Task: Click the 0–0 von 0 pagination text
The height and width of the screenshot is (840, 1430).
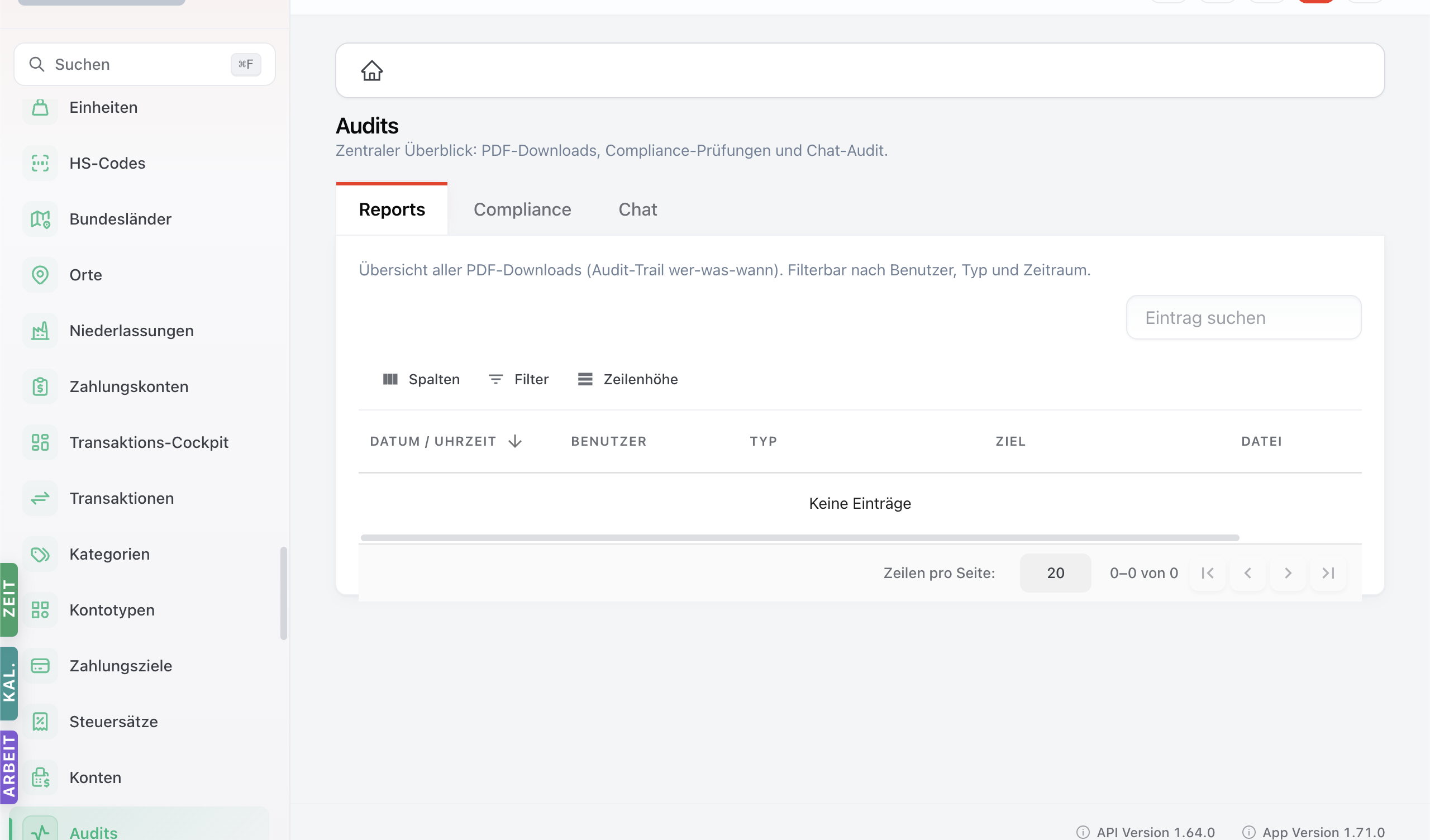Action: (x=1143, y=573)
